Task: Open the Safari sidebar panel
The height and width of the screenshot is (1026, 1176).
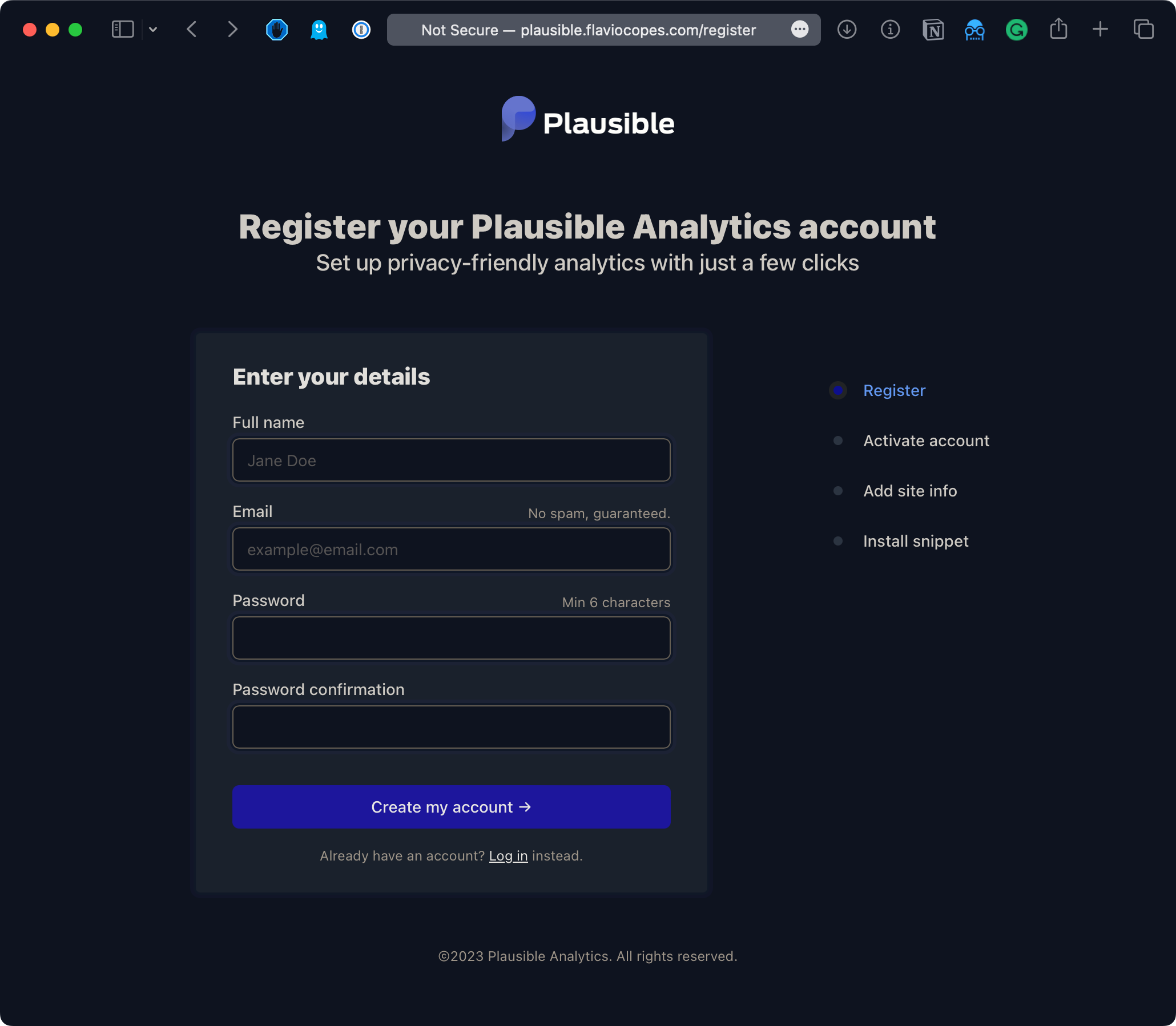Action: point(122,29)
